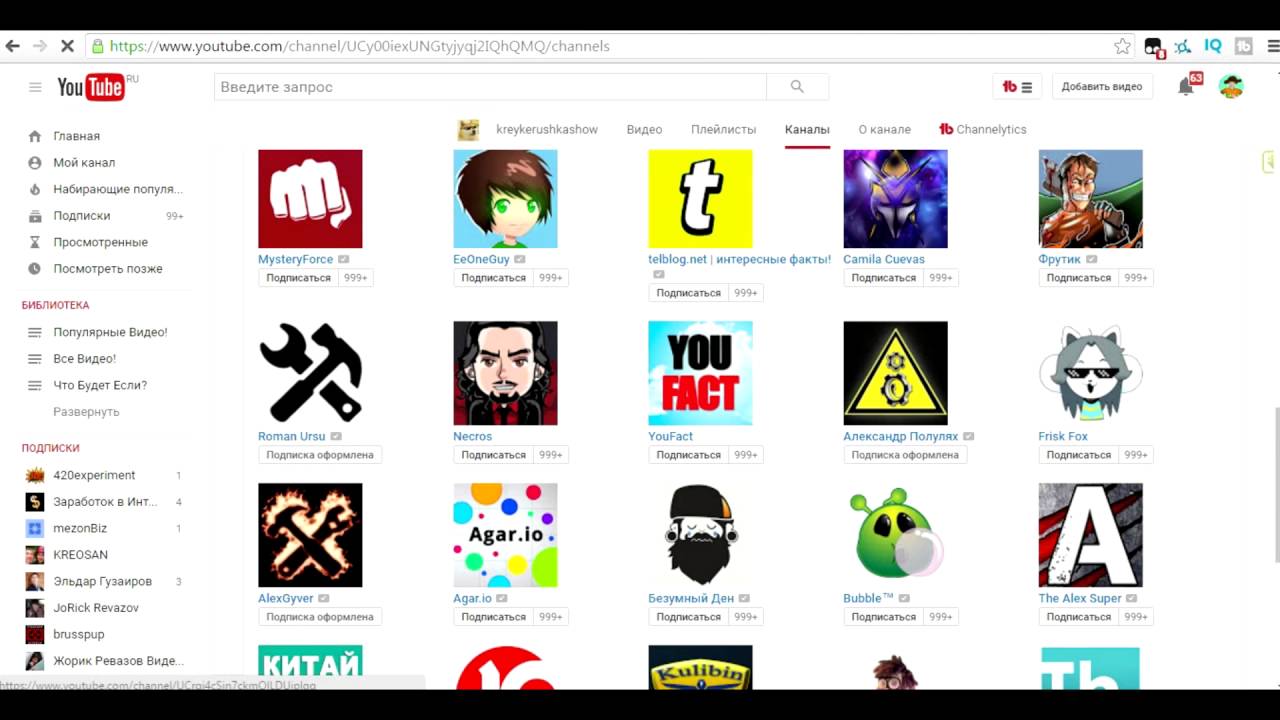Open the notifications bell
This screenshot has width=1280, height=720.
[1186, 86]
